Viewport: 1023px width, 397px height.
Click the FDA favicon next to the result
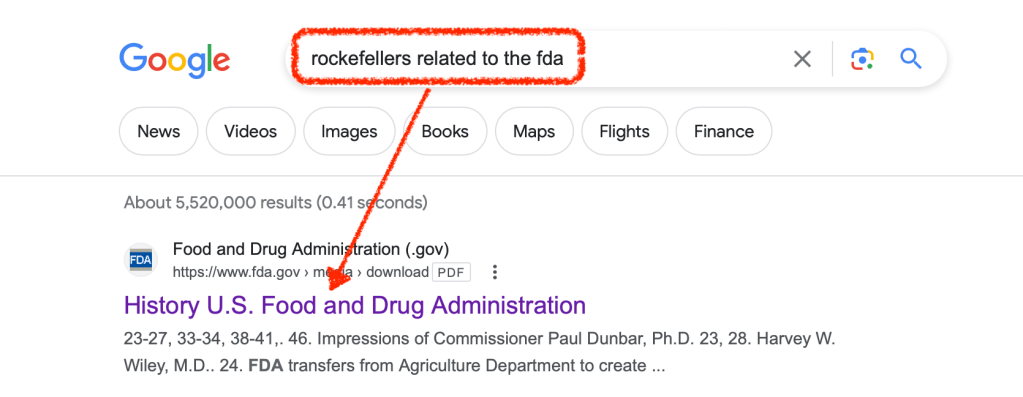141,260
